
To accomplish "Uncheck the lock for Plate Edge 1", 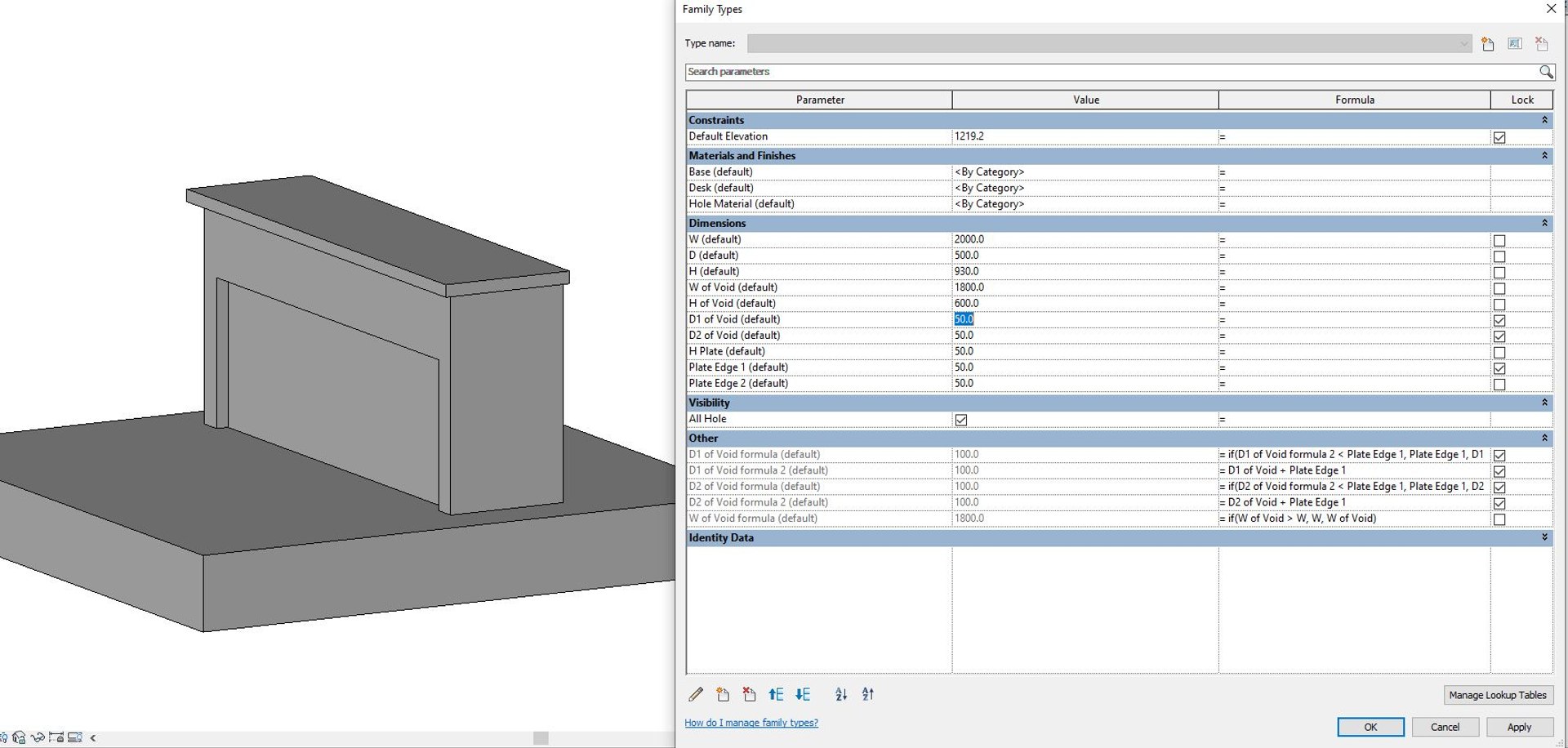I will (x=1499, y=368).
